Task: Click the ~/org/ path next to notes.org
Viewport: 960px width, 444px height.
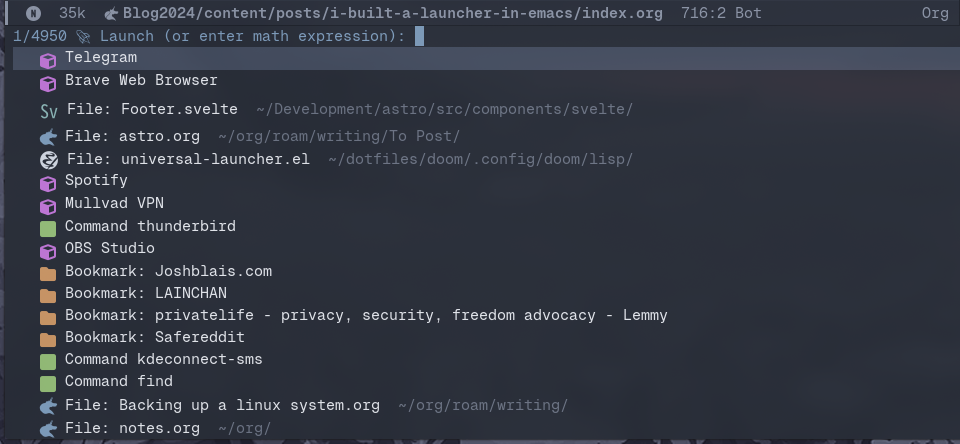Action: tap(244, 428)
